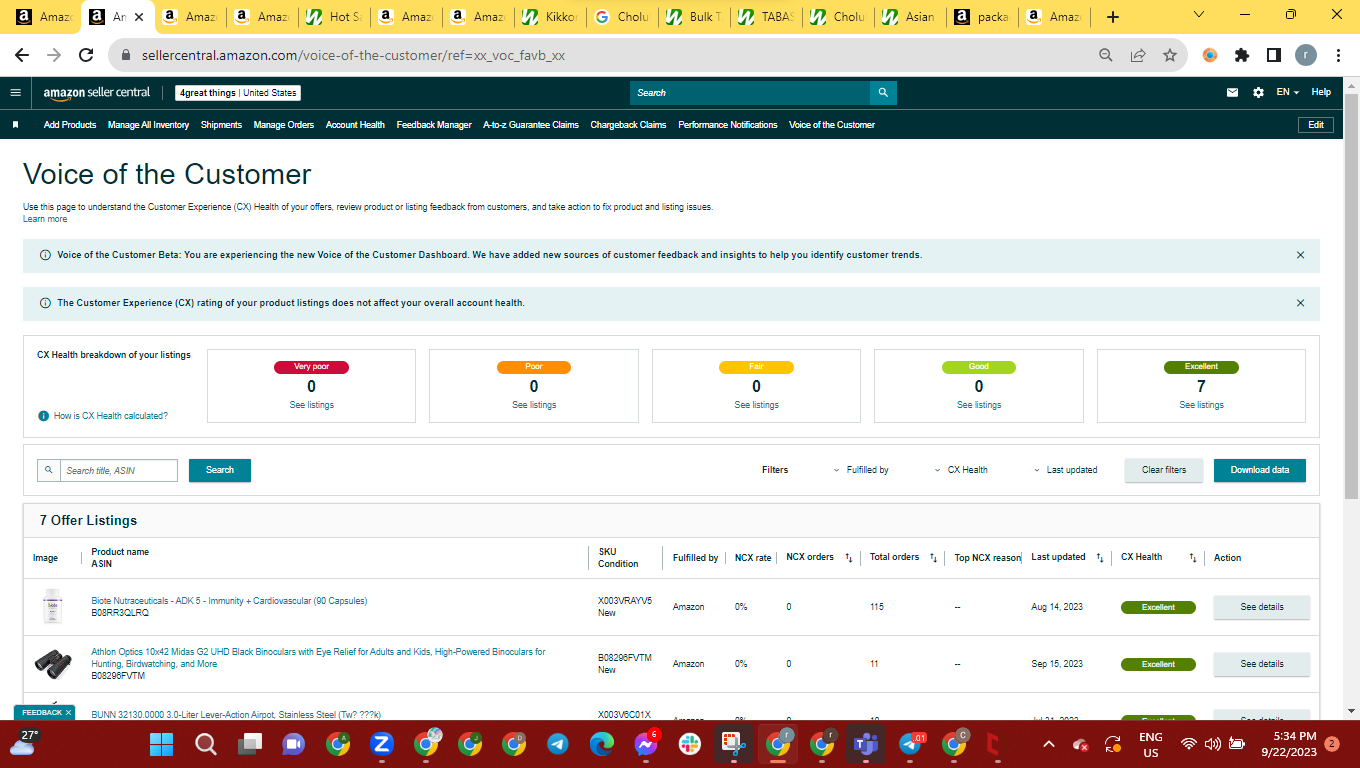The height and width of the screenshot is (768, 1360).
Task: Open the Chrome extensions puzzle icon
Action: pyautogui.click(x=1242, y=55)
